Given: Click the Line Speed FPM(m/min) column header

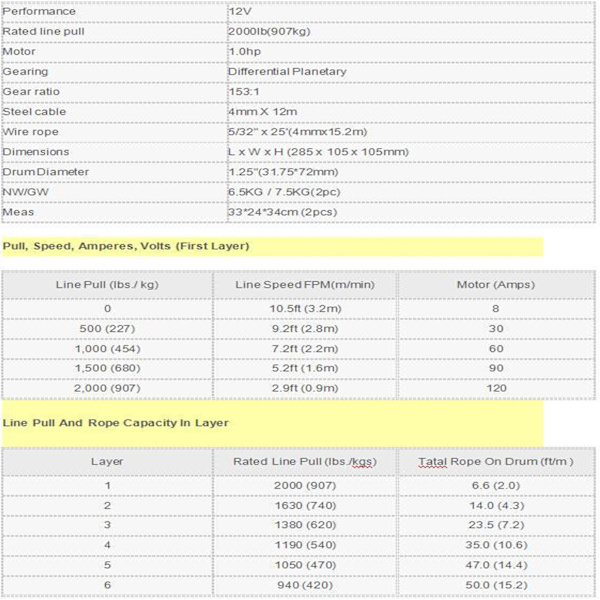Looking at the screenshot, I should [305, 285].
